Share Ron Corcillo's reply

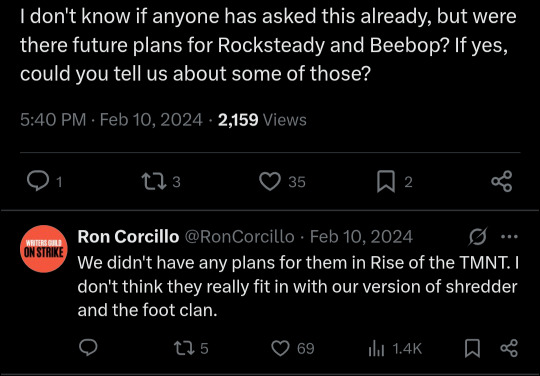[509, 348]
